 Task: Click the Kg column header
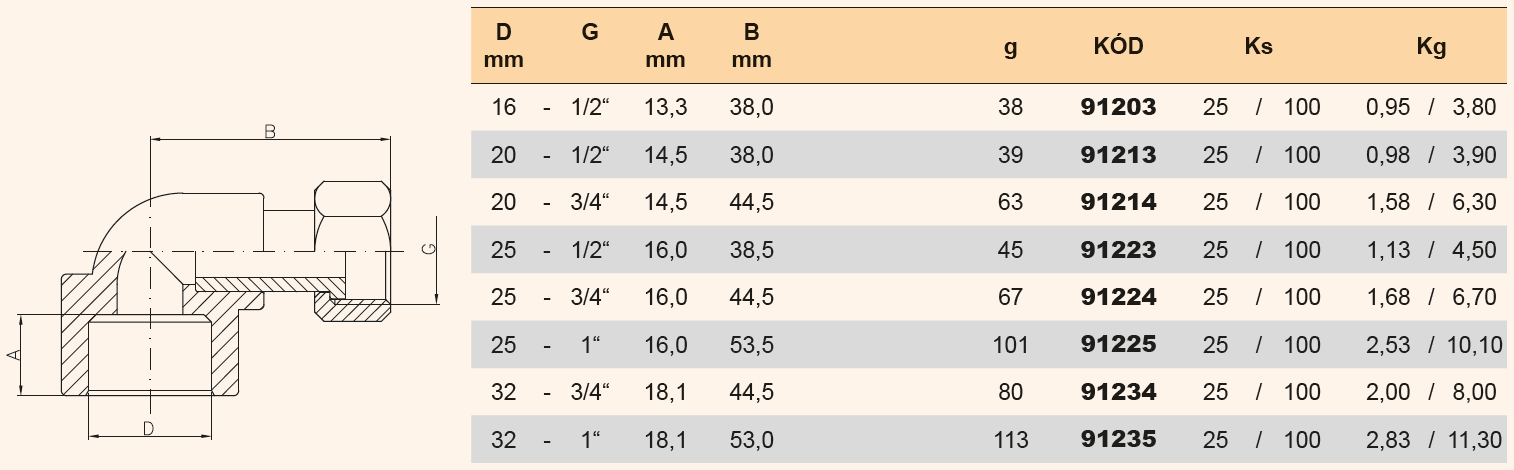coord(1431,46)
